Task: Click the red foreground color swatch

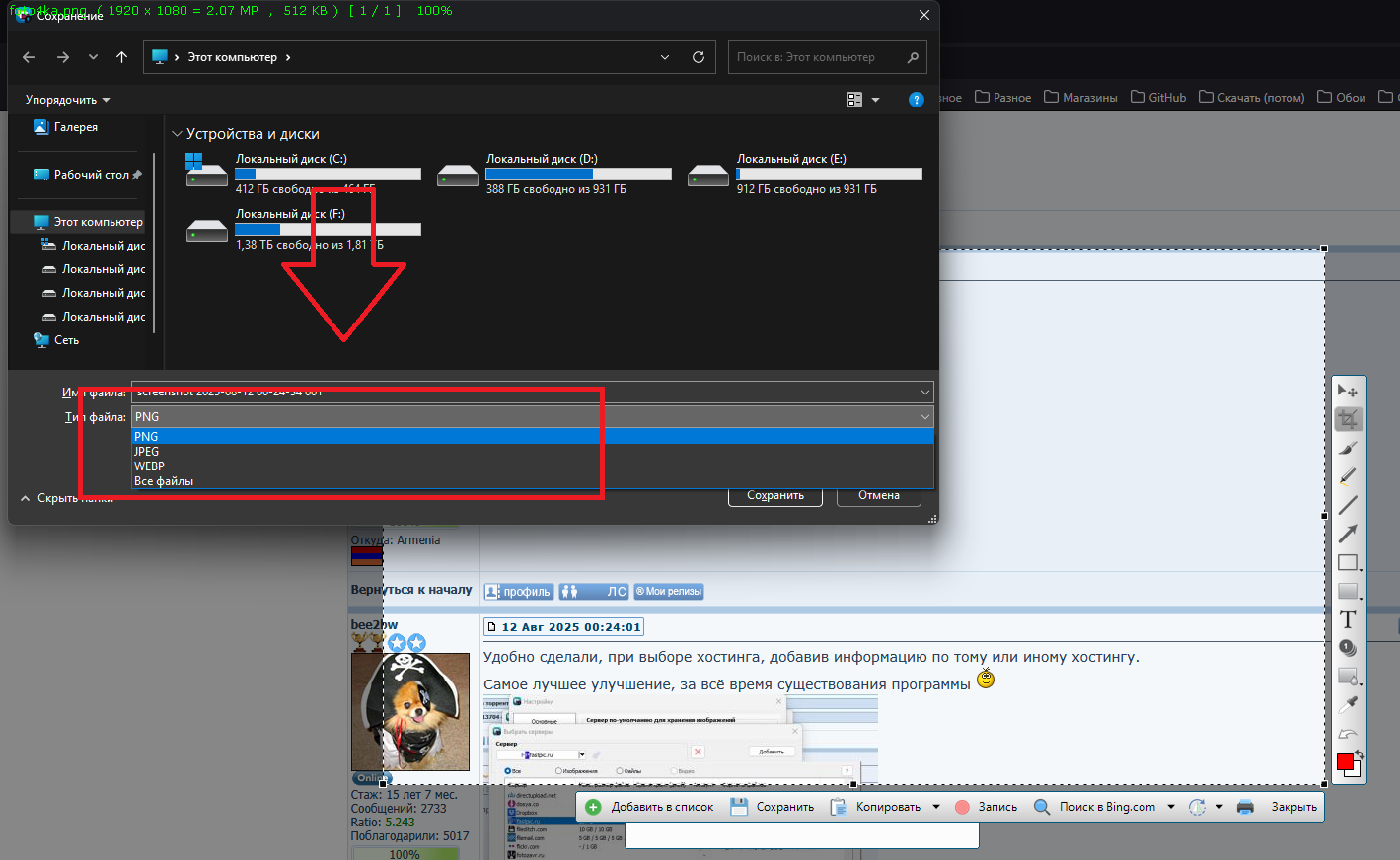Action: point(1344,762)
